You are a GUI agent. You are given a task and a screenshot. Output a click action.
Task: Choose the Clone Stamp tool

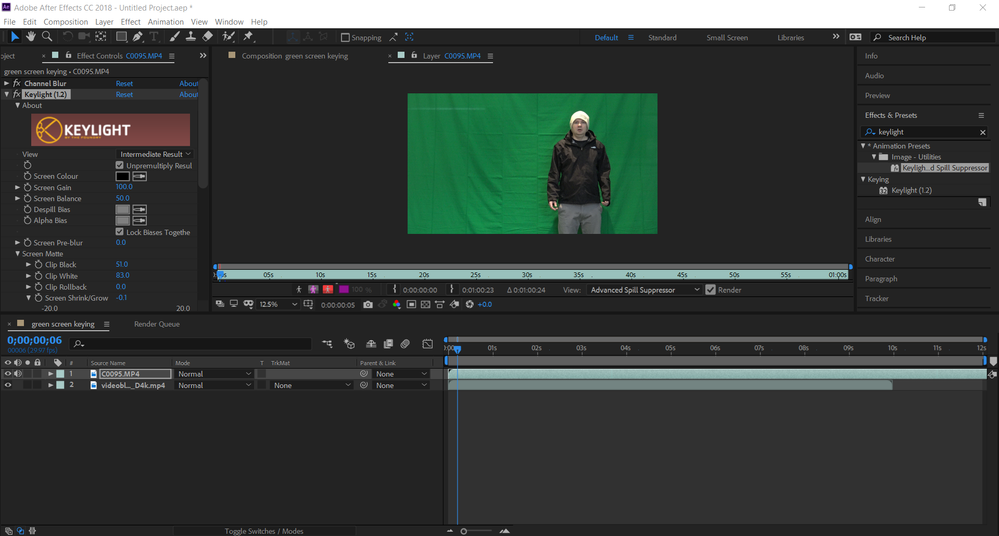pyautogui.click(x=190, y=37)
